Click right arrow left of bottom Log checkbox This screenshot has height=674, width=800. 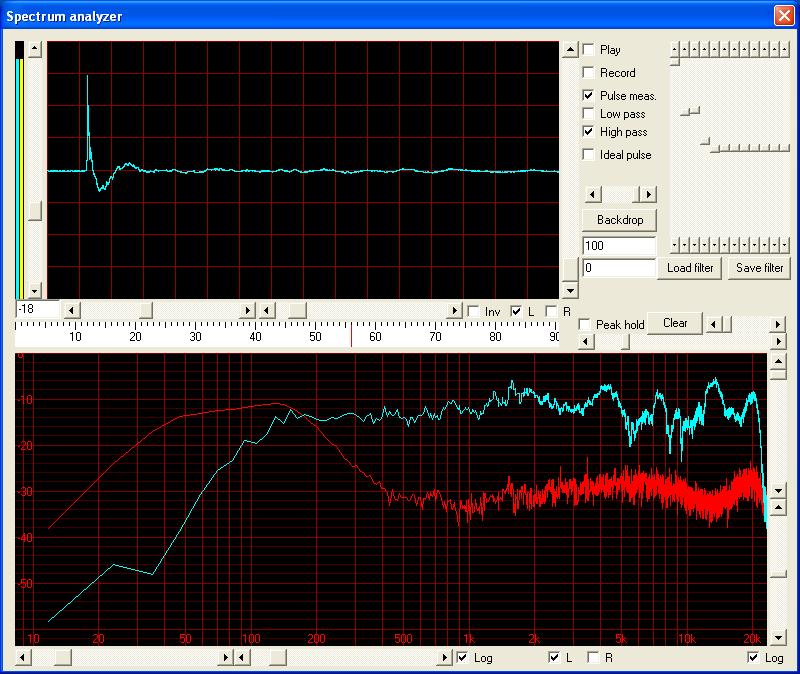445,658
